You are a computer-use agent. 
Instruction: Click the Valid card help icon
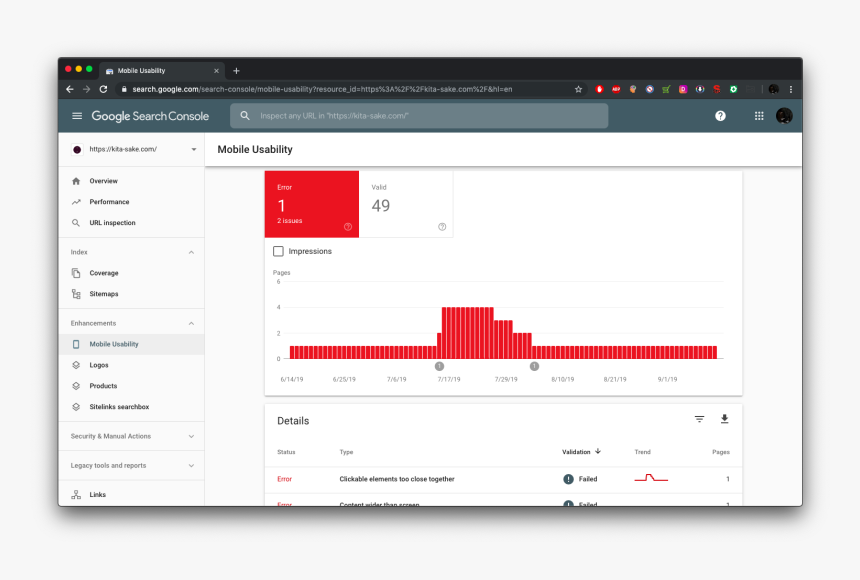pos(442,227)
